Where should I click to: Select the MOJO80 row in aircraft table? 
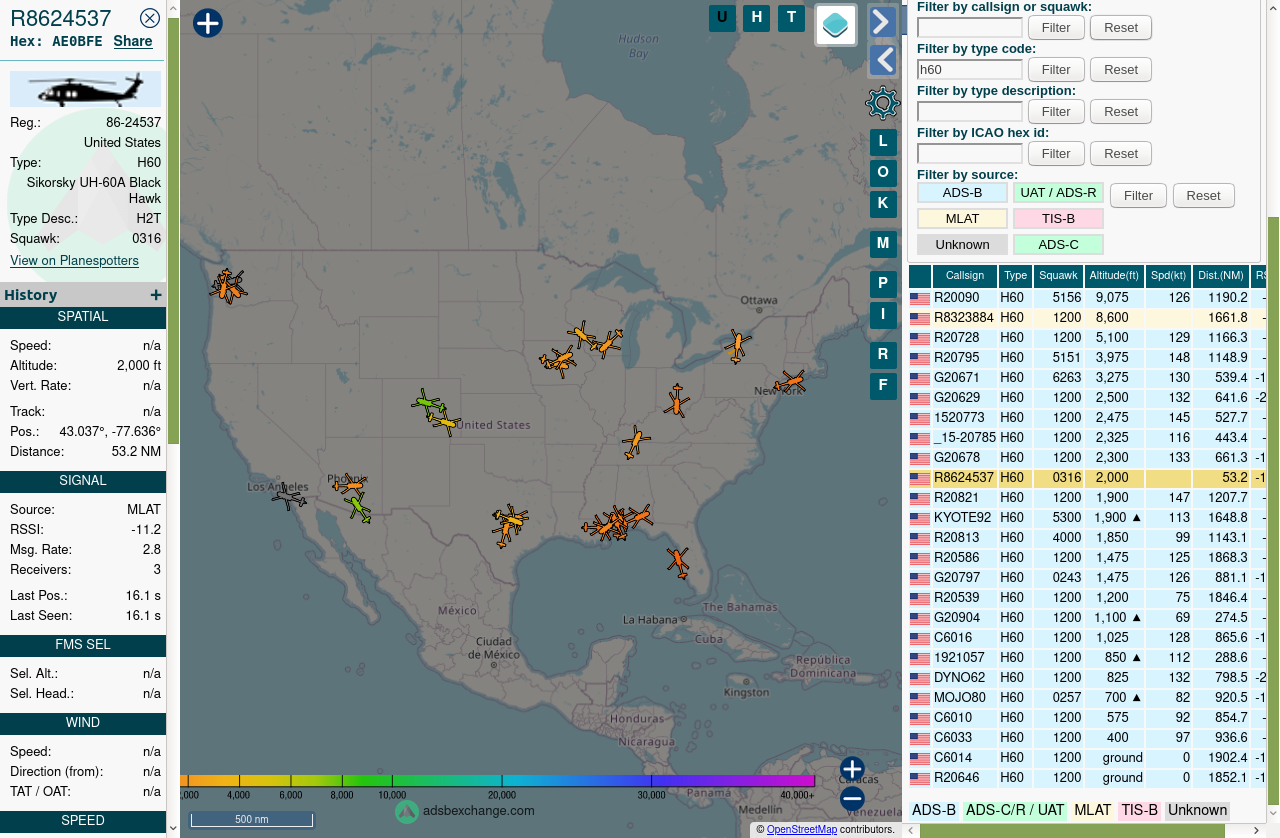tap(1087, 698)
